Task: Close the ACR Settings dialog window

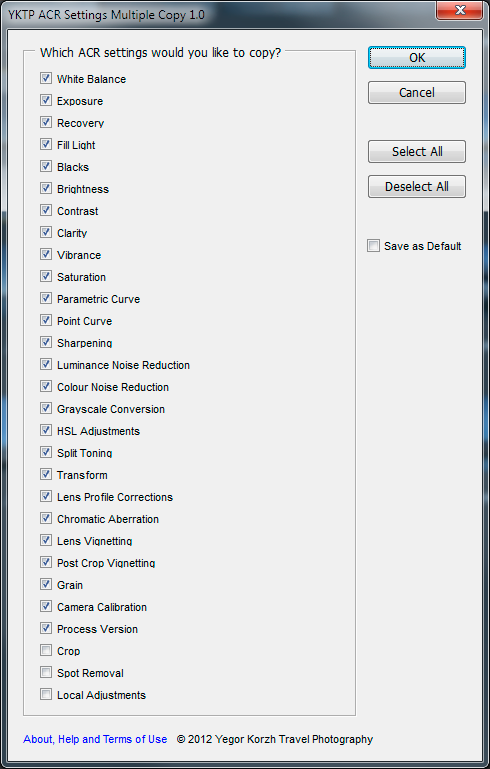Action: (x=459, y=10)
